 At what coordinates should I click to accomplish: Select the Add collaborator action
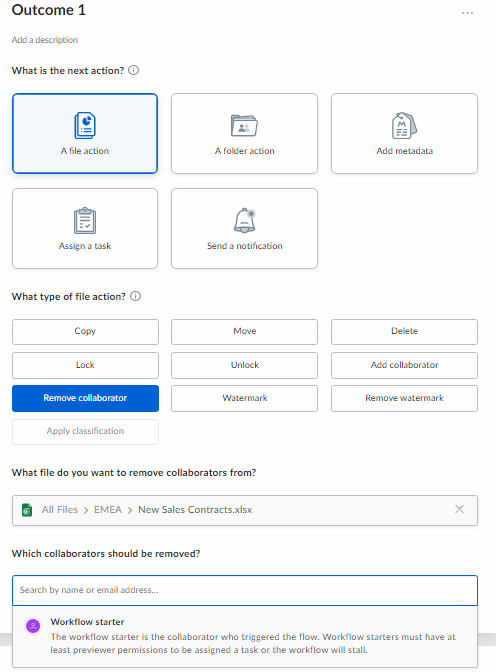tap(404, 365)
